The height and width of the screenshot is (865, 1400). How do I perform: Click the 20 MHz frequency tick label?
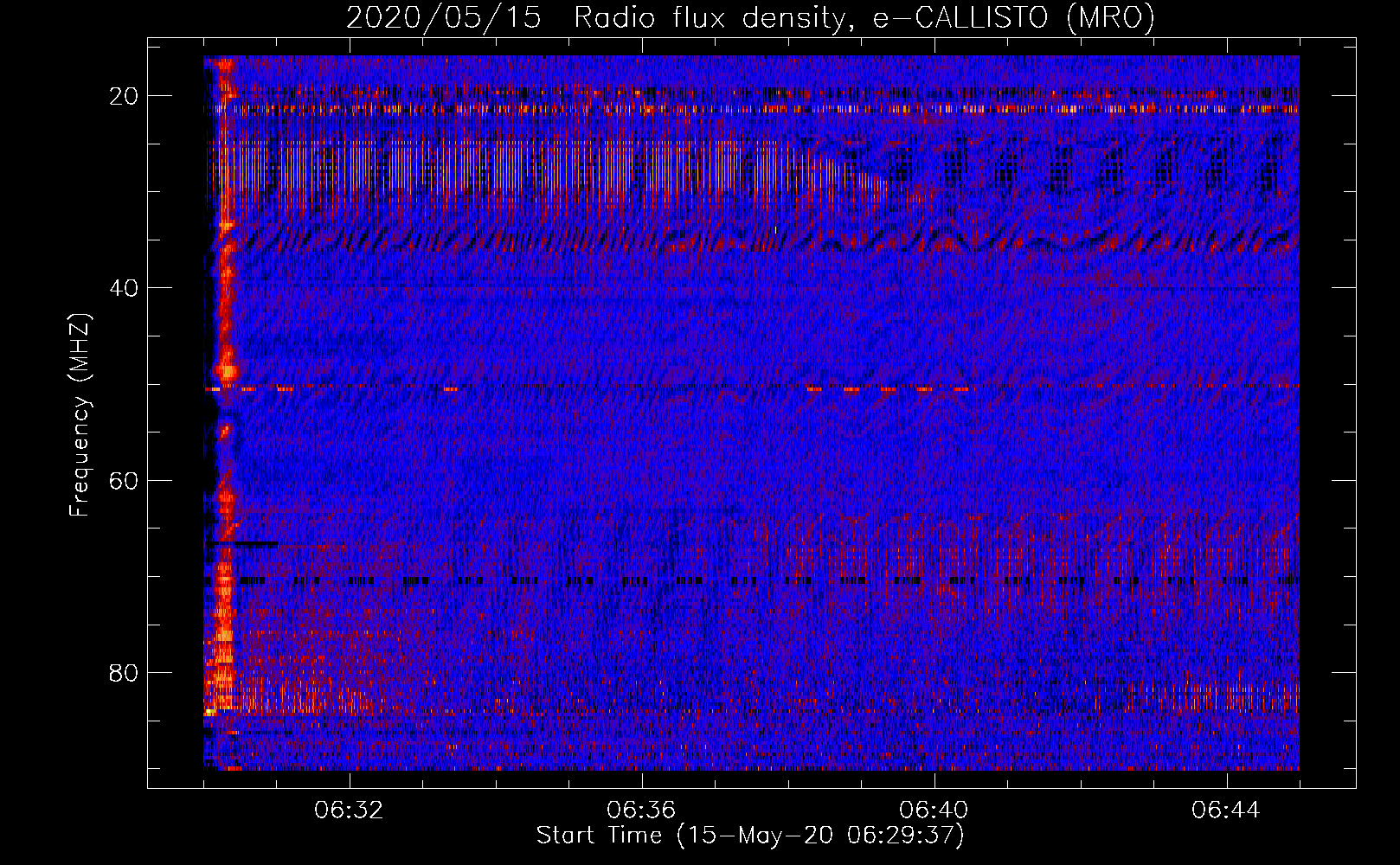pyautogui.click(x=125, y=96)
